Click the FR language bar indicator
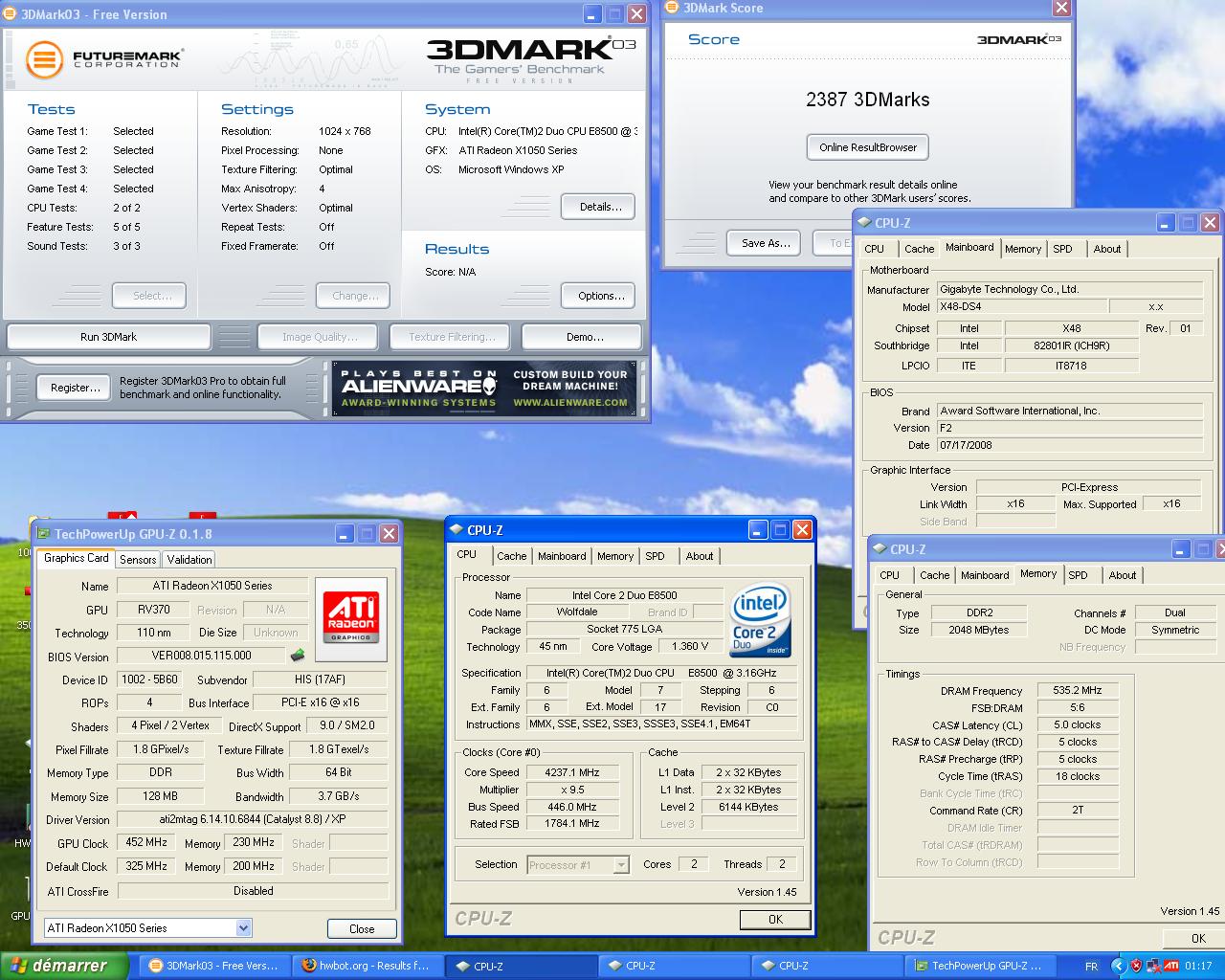 click(1091, 967)
